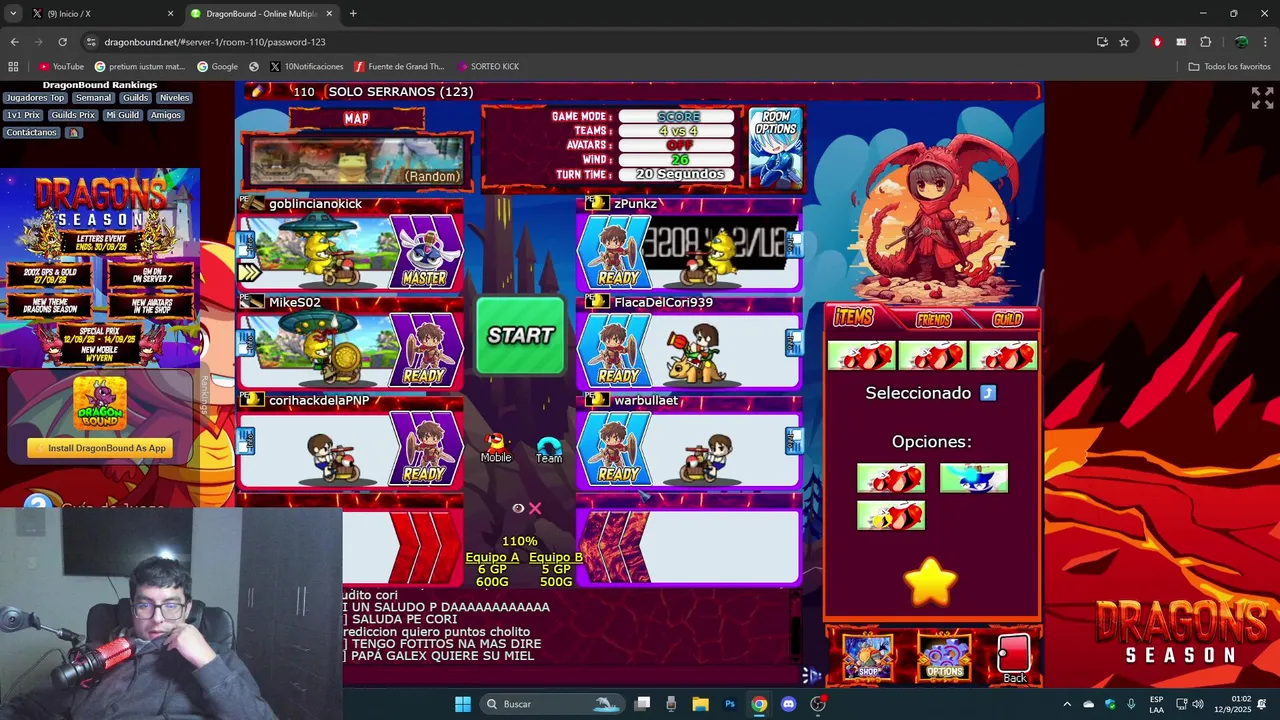Click the Teams 4 vs 4 value
Screen dimensions: 1280x720
678,131
